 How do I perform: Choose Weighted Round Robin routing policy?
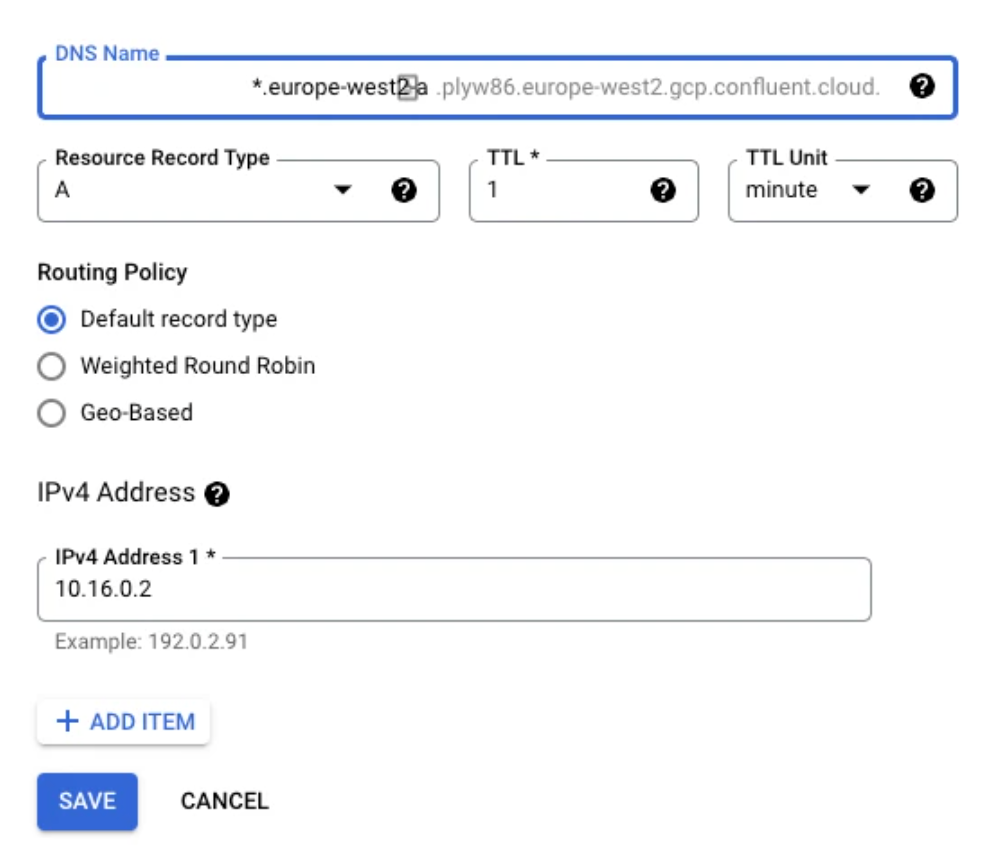(x=51, y=367)
